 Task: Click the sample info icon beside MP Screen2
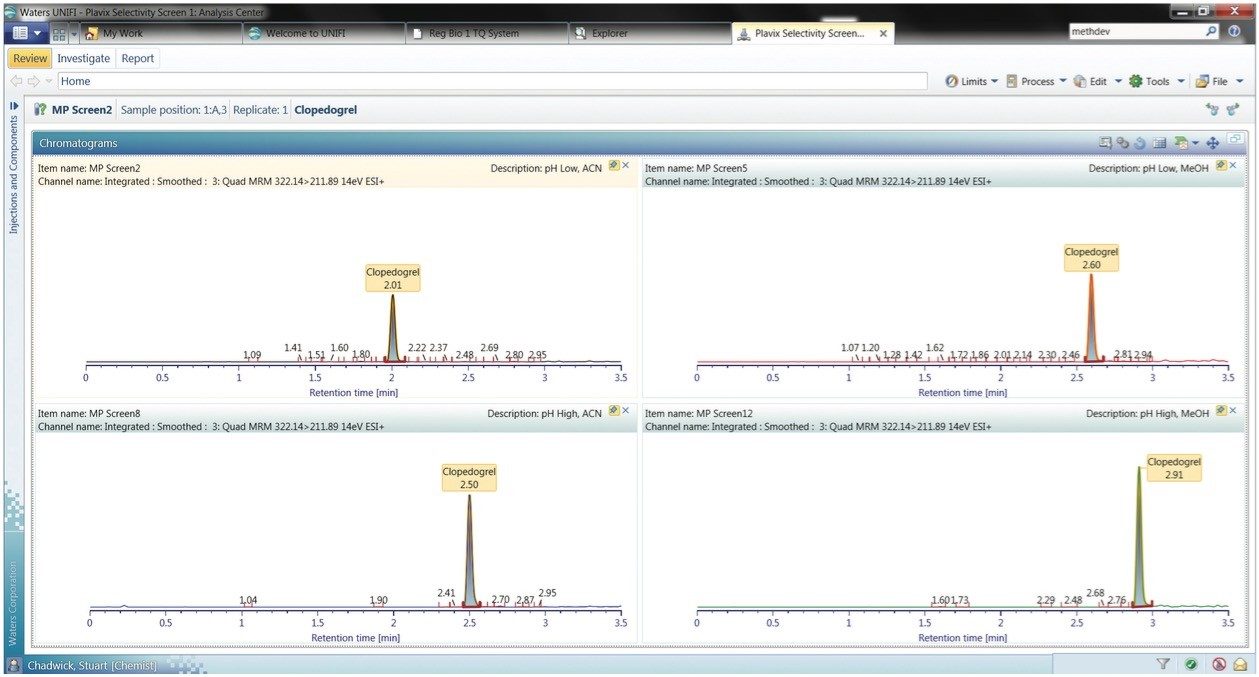[x=41, y=110]
